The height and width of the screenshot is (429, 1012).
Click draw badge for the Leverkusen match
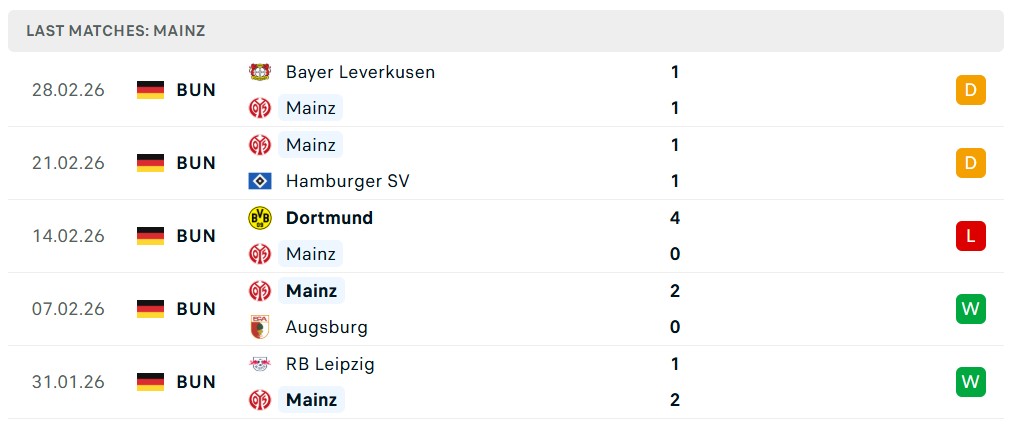(970, 90)
